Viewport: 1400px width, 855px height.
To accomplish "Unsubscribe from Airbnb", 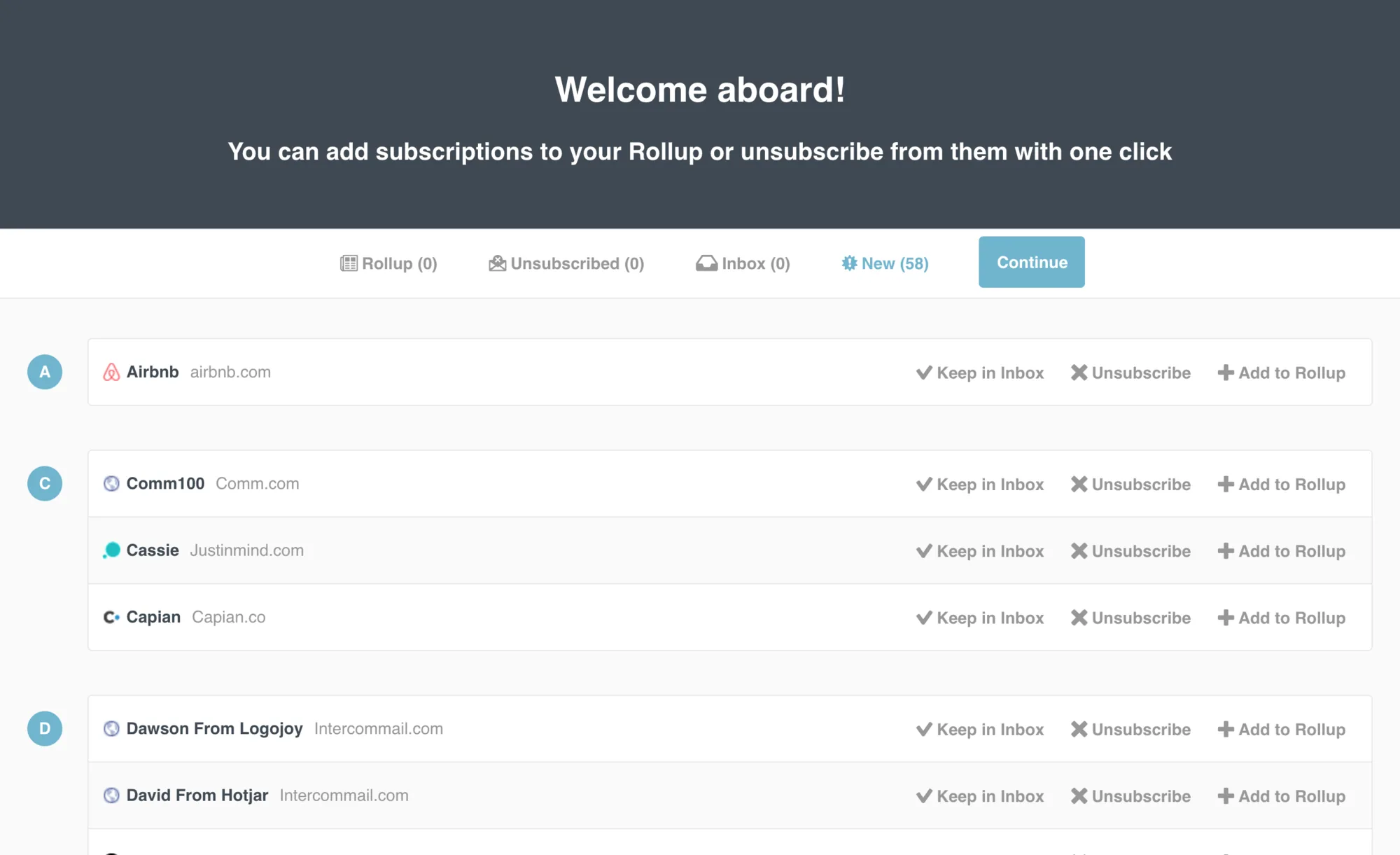I will (x=1130, y=373).
